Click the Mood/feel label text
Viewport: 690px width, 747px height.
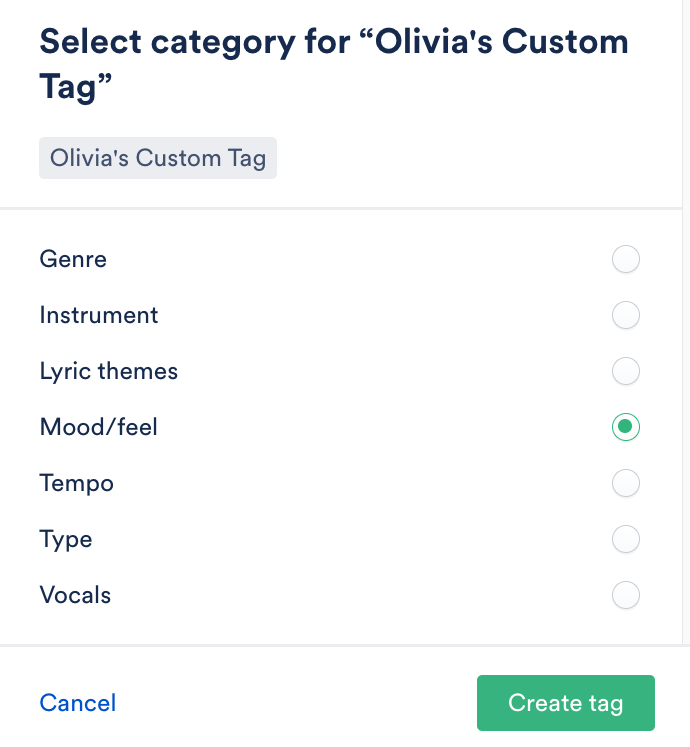click(99, 428)
